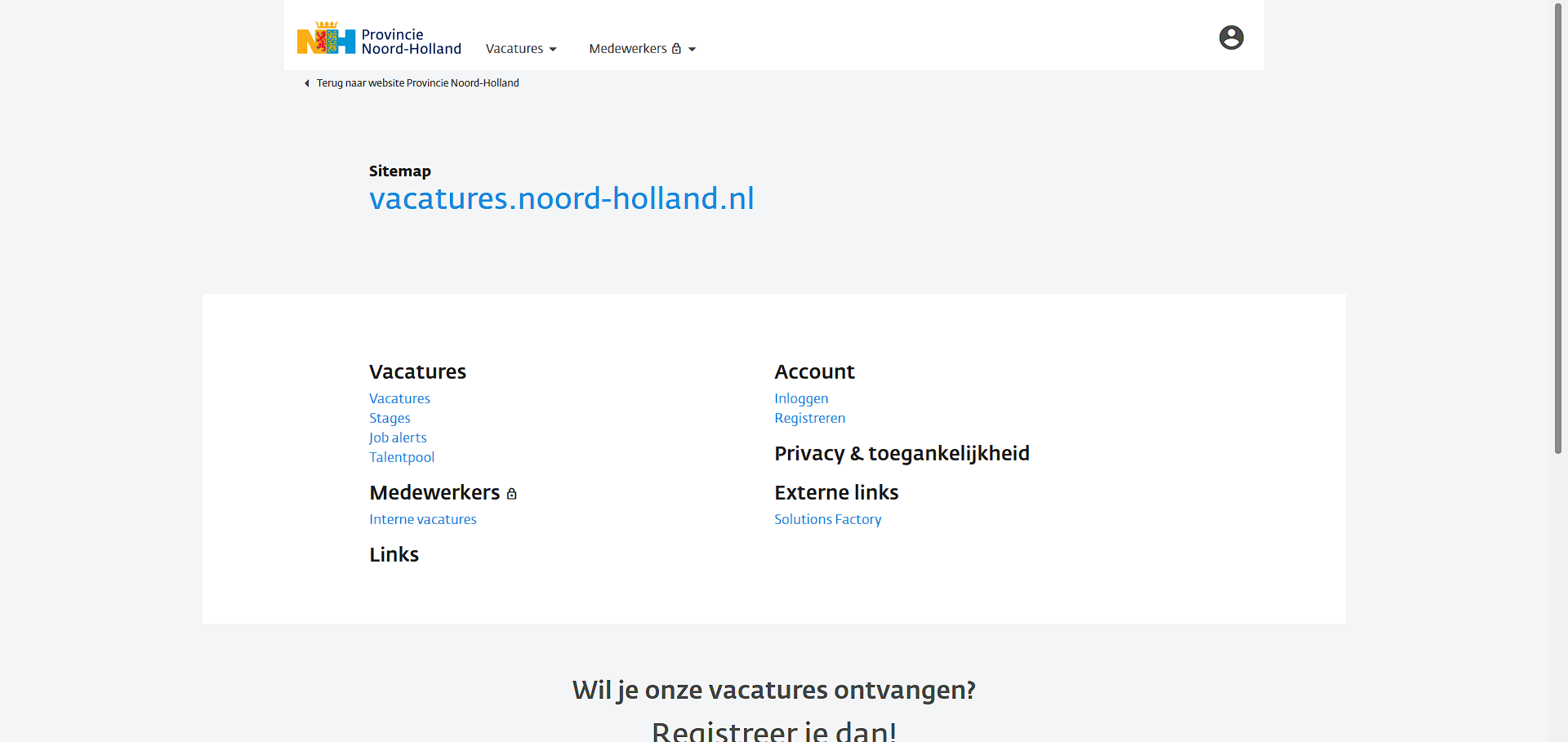Screen dimensions: 1568x742
Task: Click the Inloggen link
Action: tap(801, 398)
